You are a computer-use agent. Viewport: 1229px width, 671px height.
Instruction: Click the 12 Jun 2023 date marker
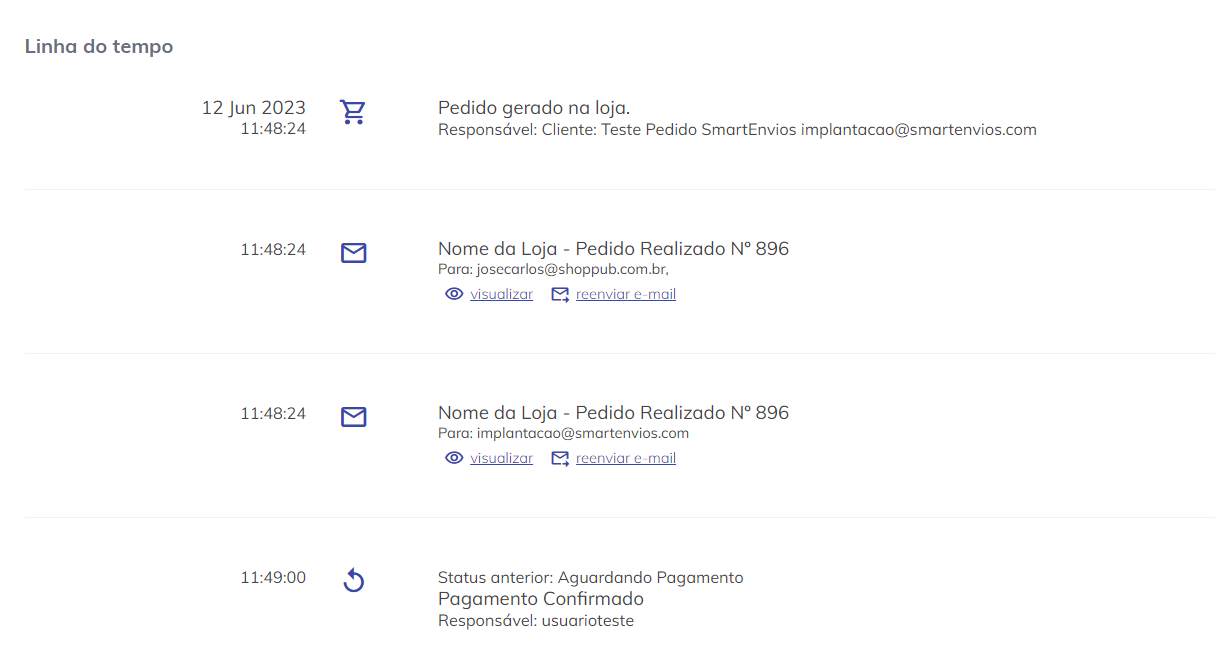pyautogui.click(x=254, y=108)
